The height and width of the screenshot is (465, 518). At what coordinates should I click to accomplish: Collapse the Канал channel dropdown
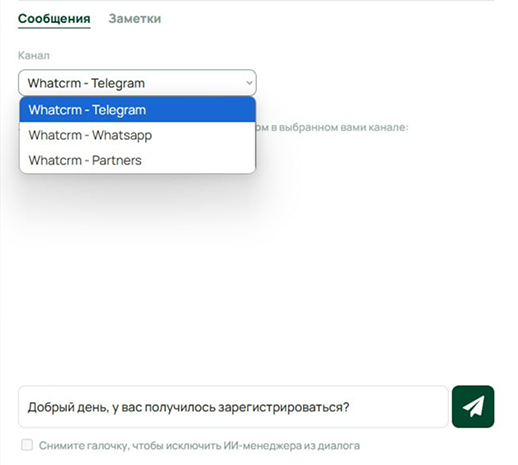[x=137, y=83]
